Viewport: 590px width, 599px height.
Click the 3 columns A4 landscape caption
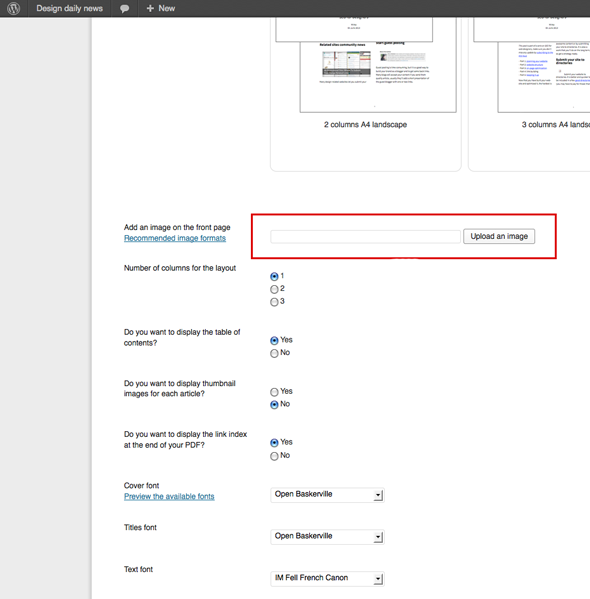coord(556,125)
